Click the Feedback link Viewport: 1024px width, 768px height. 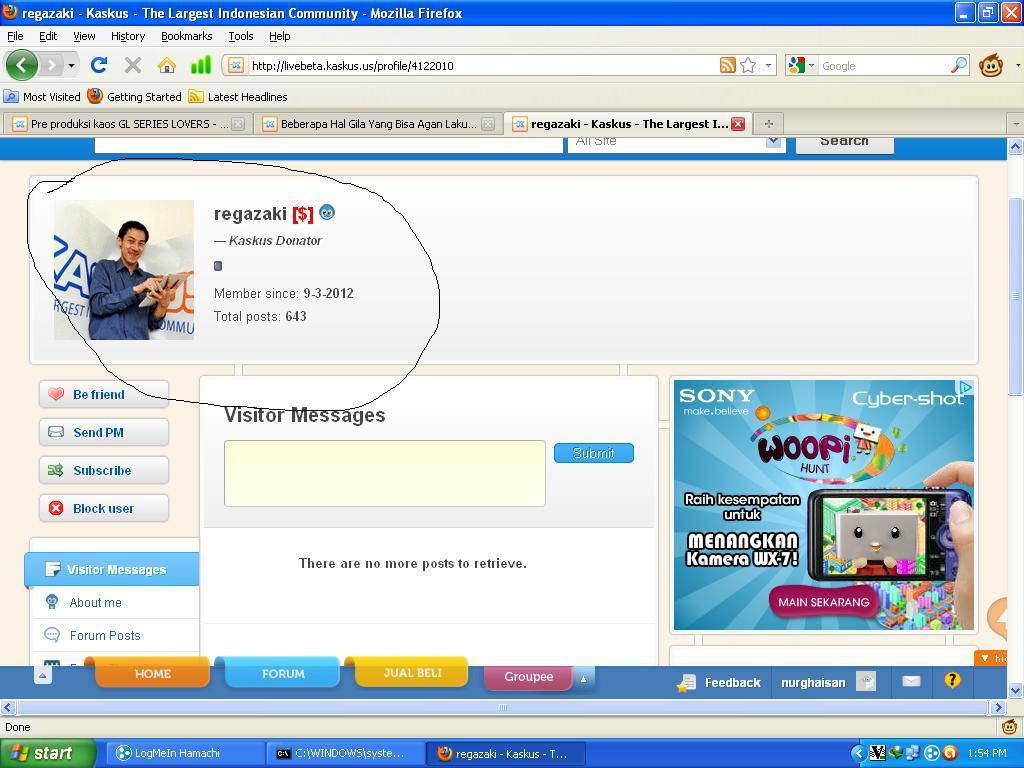(720, 682)
